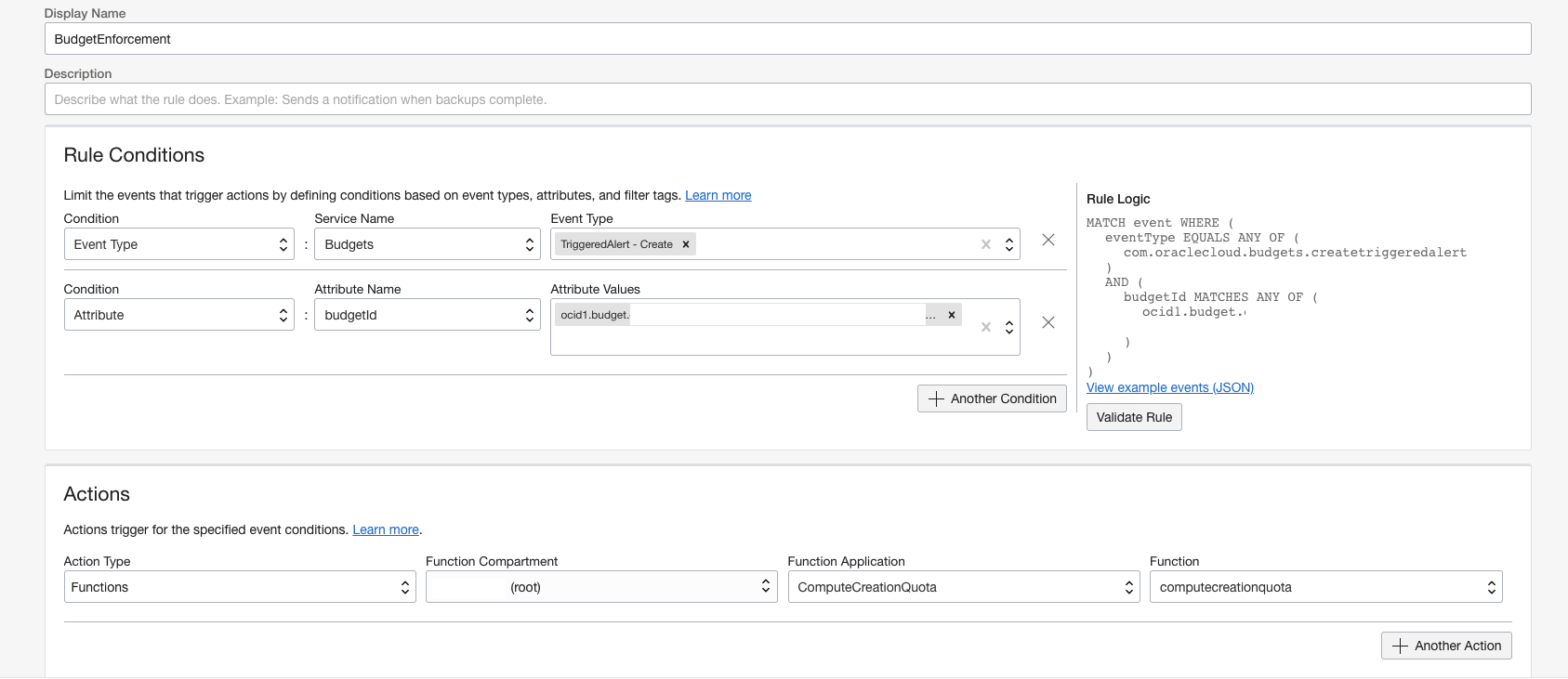The width and height of the screenshot is (1568, 679).
Task: Open the Event Type condition dropdown
Action: pos(178,244)
